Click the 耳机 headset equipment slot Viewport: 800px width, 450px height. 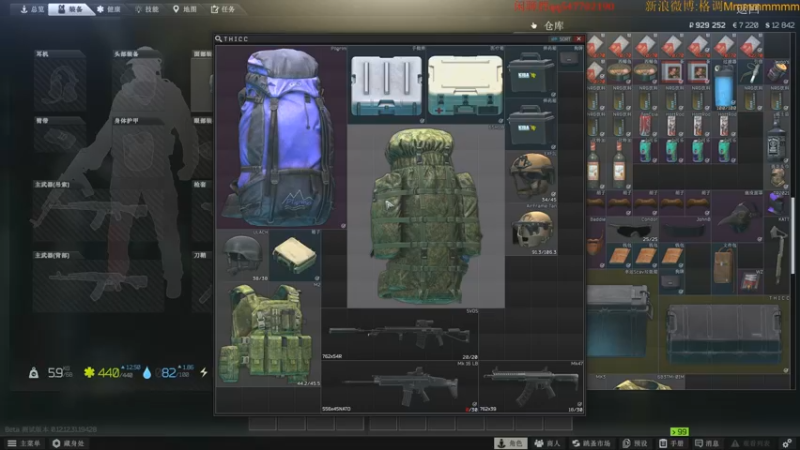coord(60,81)
